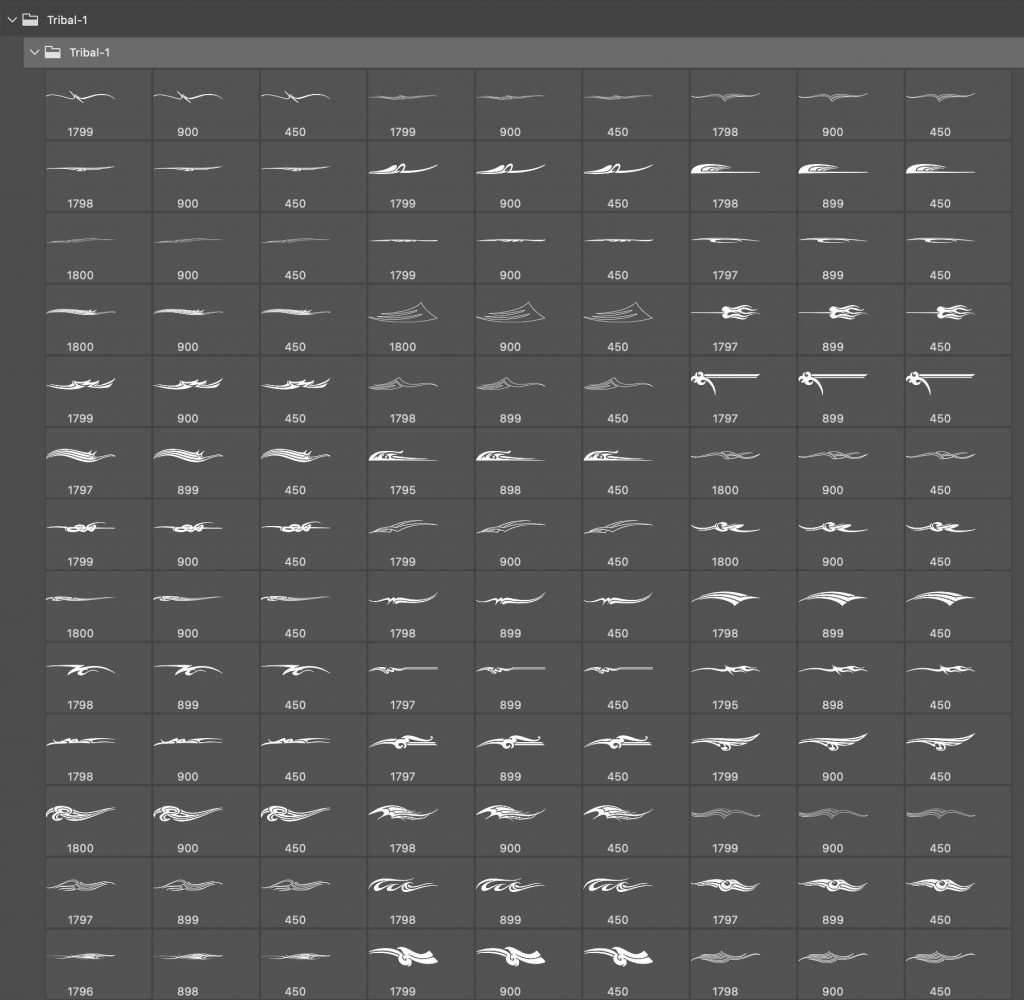Pick the hooked double-line brush sized 1797
1024x1000 pixels.
[x=725, y=390]
